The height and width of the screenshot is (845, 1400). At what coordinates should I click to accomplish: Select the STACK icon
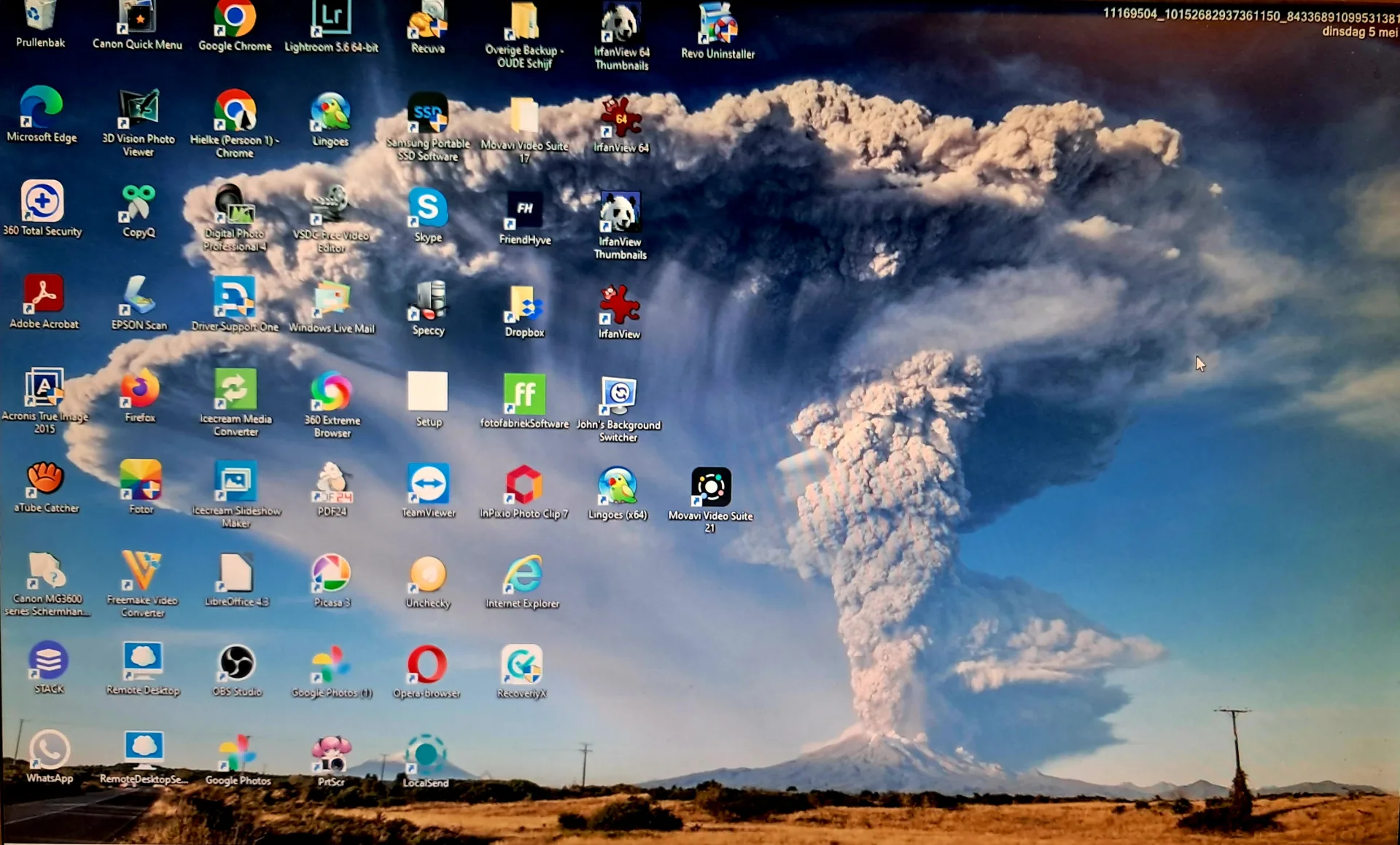(49, 661)
